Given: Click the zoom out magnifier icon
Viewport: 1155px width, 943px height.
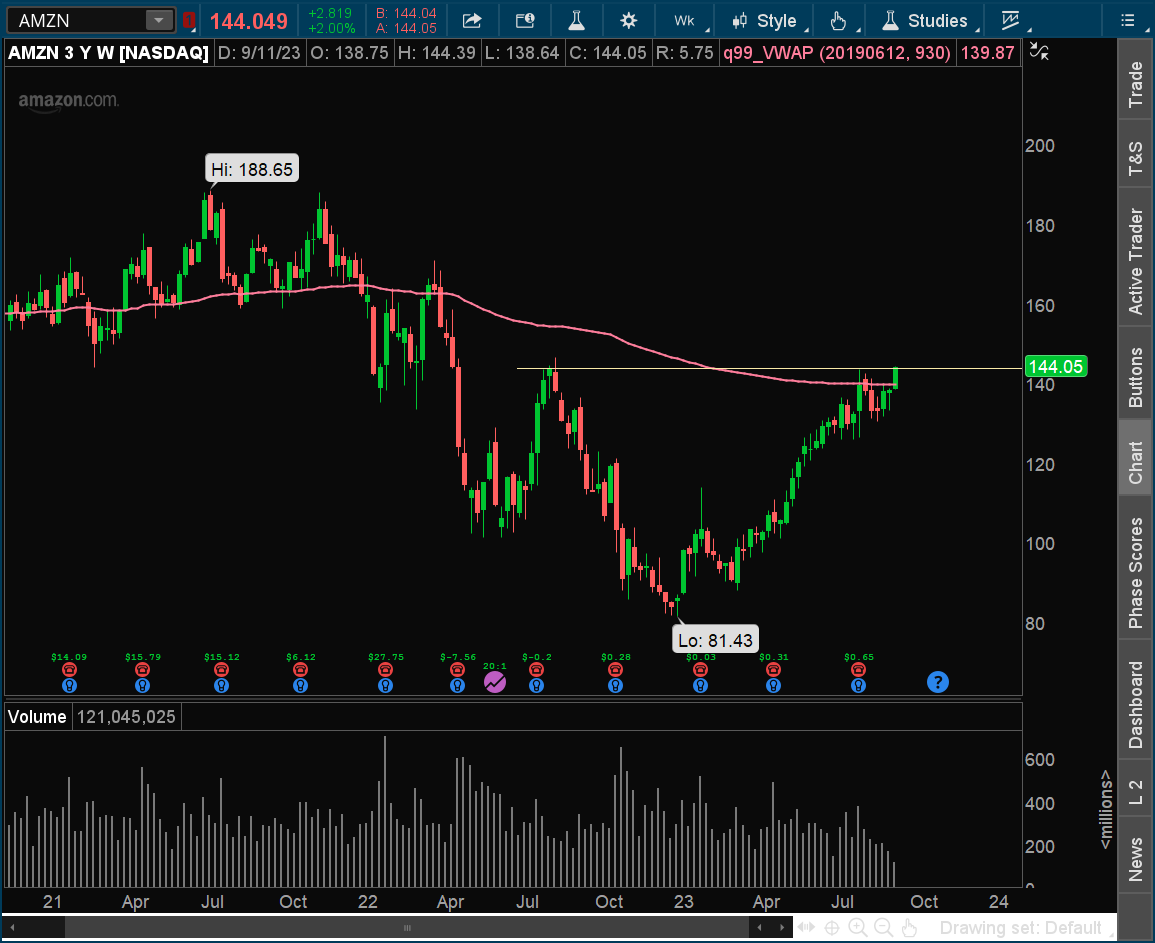Looking at the screenshot, I should pos(883,928).
